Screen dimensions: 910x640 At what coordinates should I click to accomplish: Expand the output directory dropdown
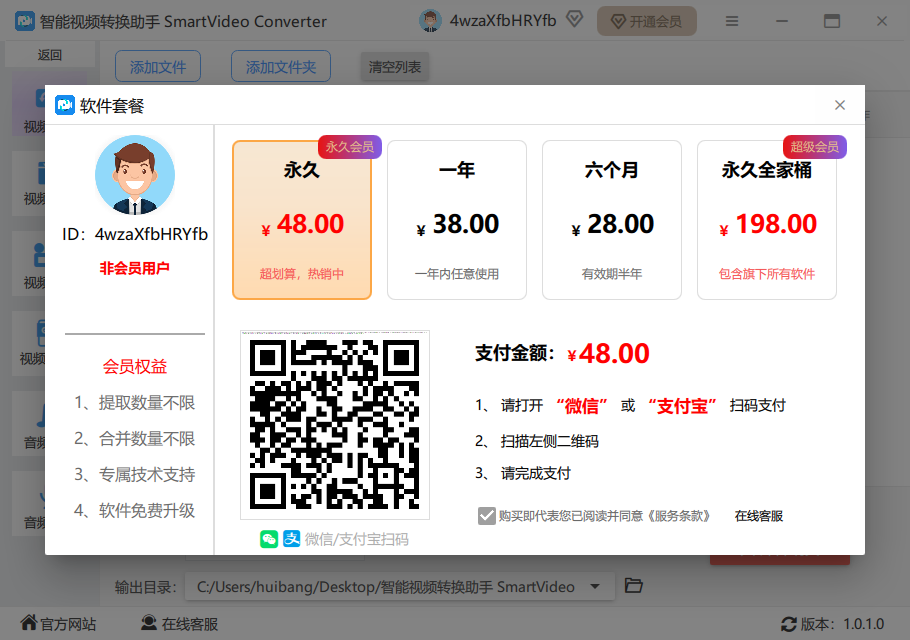[x=596, y=586]
